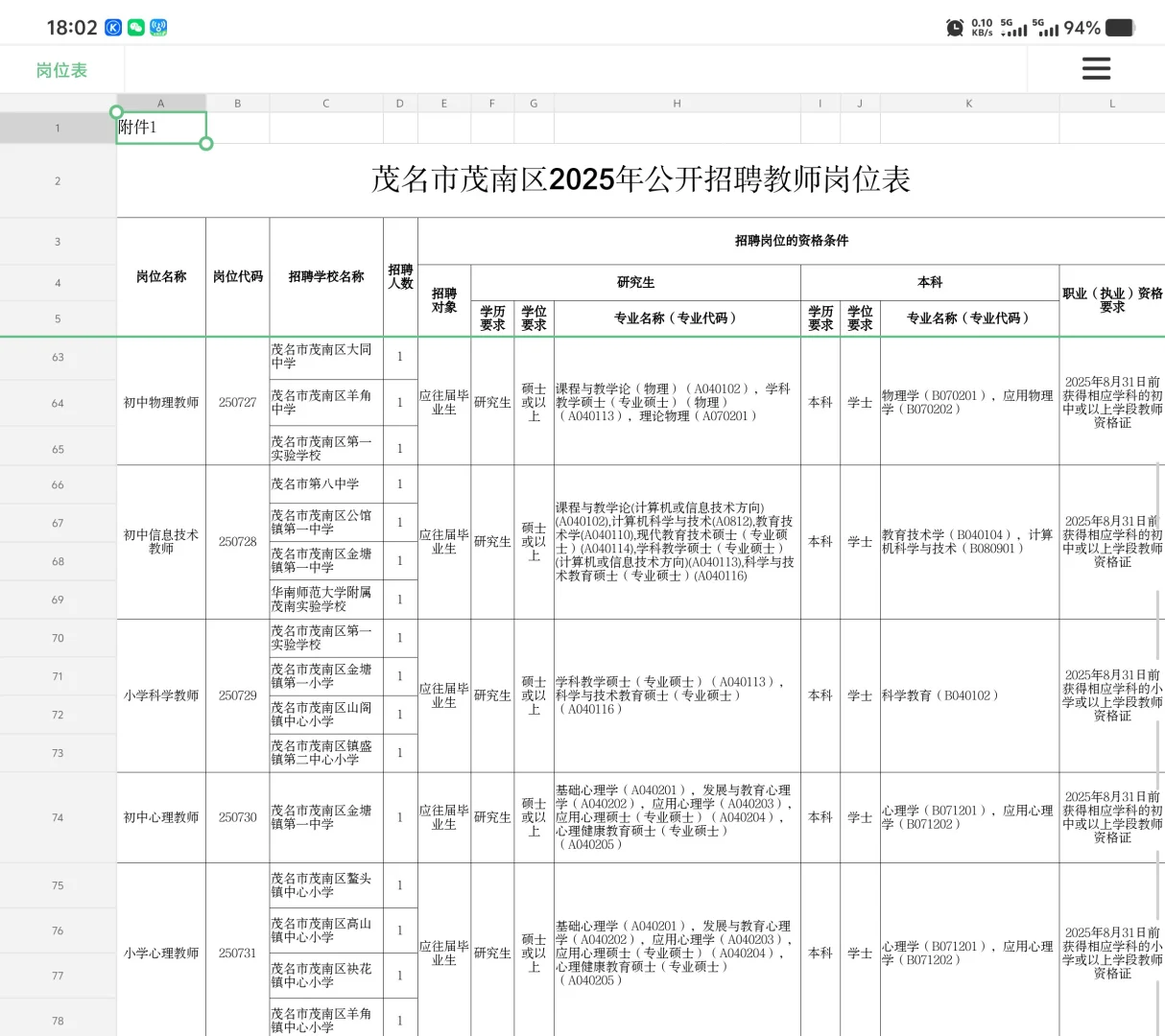Click the 茂名市茂南区羊角中学 cell
Viewport: 1165px width, 1036px height.
pos(326,403)
